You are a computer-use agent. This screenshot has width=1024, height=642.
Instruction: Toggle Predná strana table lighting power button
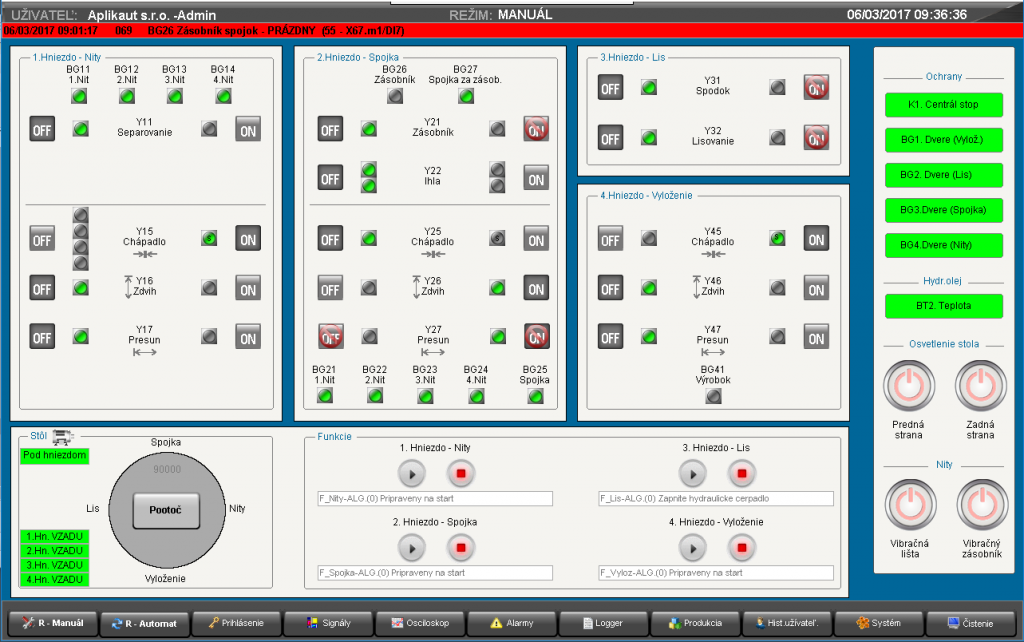click(908, 385)
